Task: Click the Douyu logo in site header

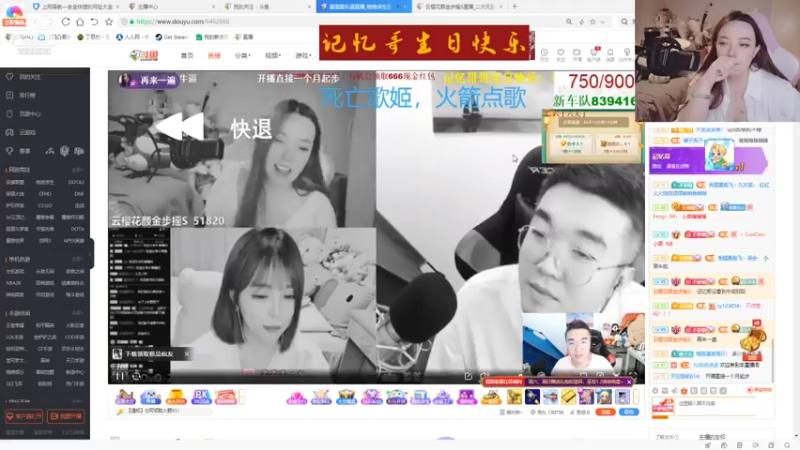Action: tap(144, 55)
